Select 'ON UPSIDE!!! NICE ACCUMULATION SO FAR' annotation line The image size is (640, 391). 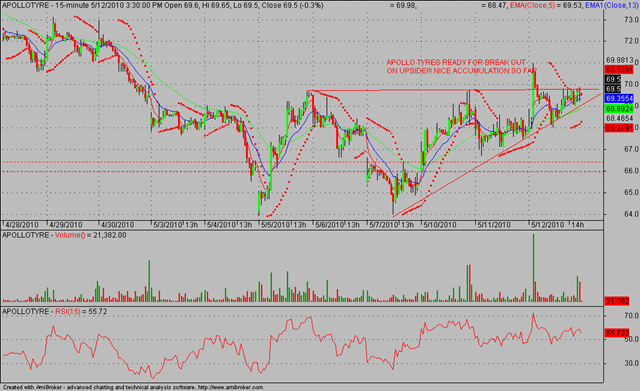point(462,71)
